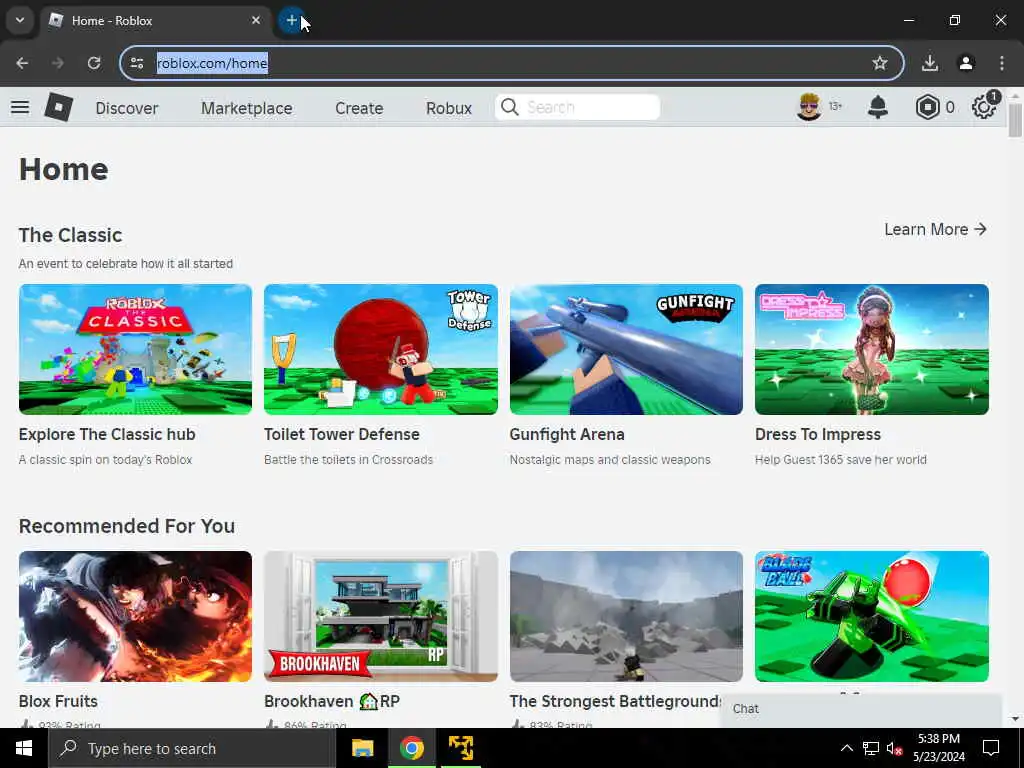Open File Explorer from taskbar
Image resolution: width=1024 pixels, height=768 pixels.
[x=362, y=748]
